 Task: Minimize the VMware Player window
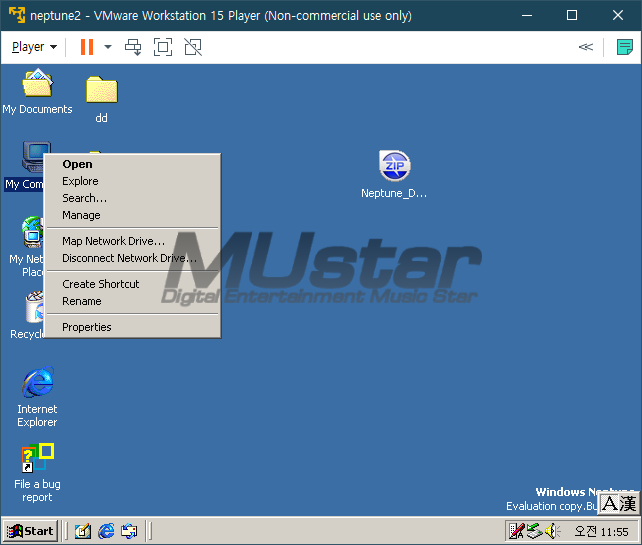point(527,16)
